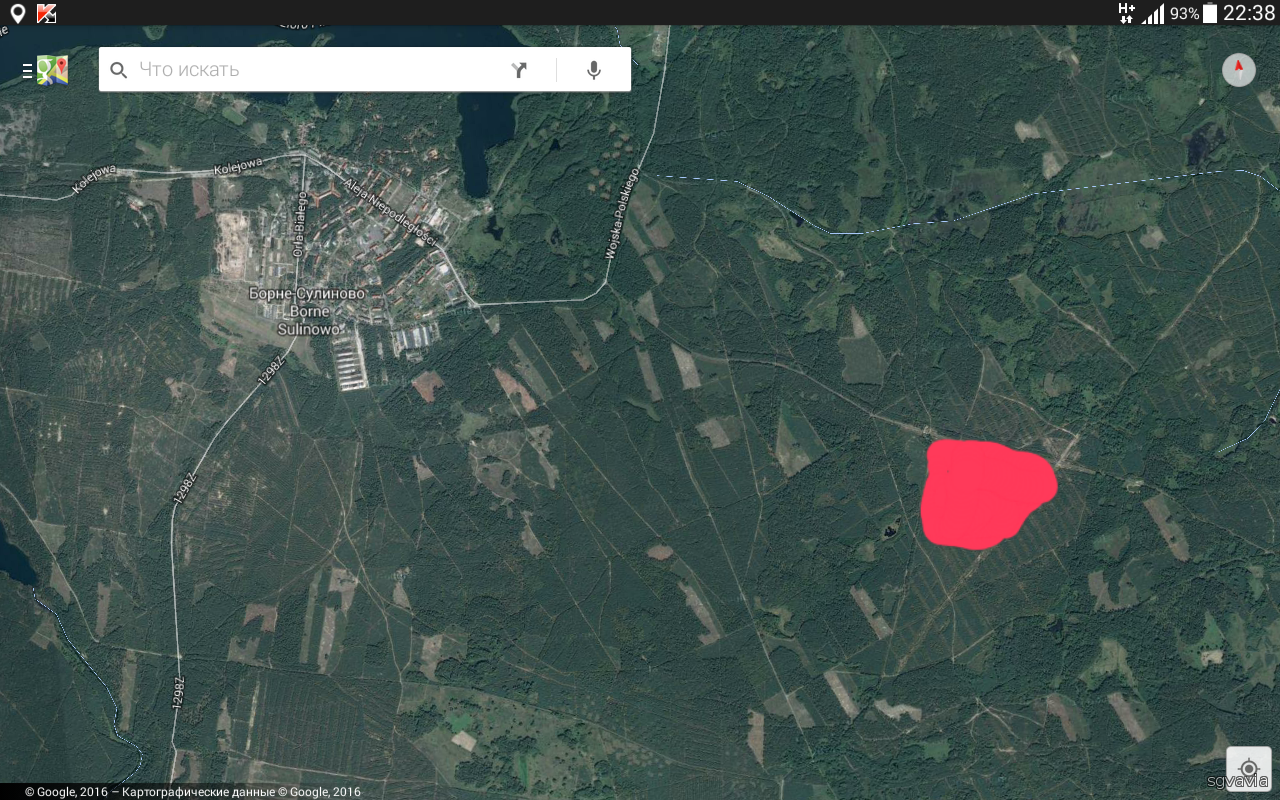Tap the 22:38 clock in status bar

tap(1249, 13)
